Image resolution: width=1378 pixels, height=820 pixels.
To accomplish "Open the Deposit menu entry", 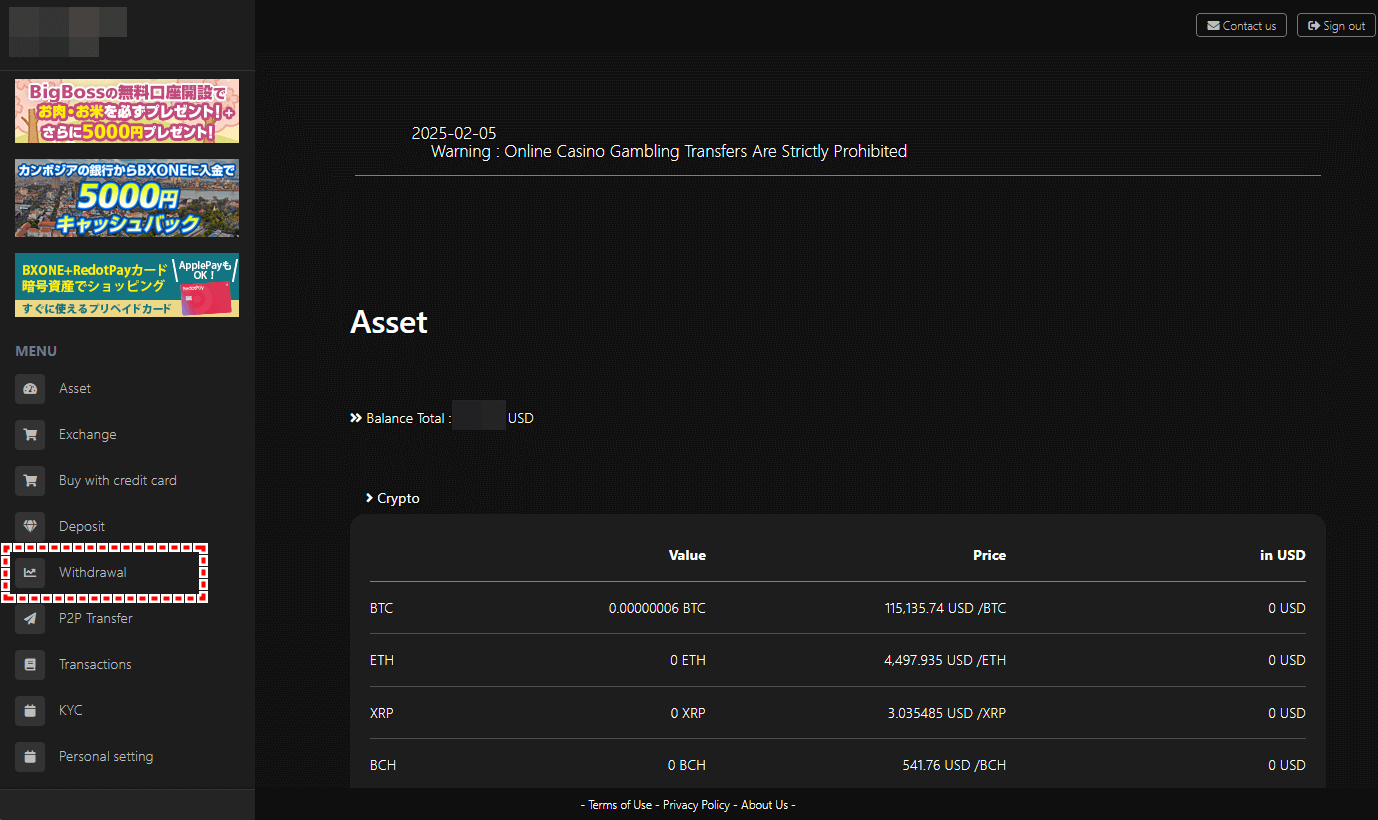I will [x=82, y=527].
